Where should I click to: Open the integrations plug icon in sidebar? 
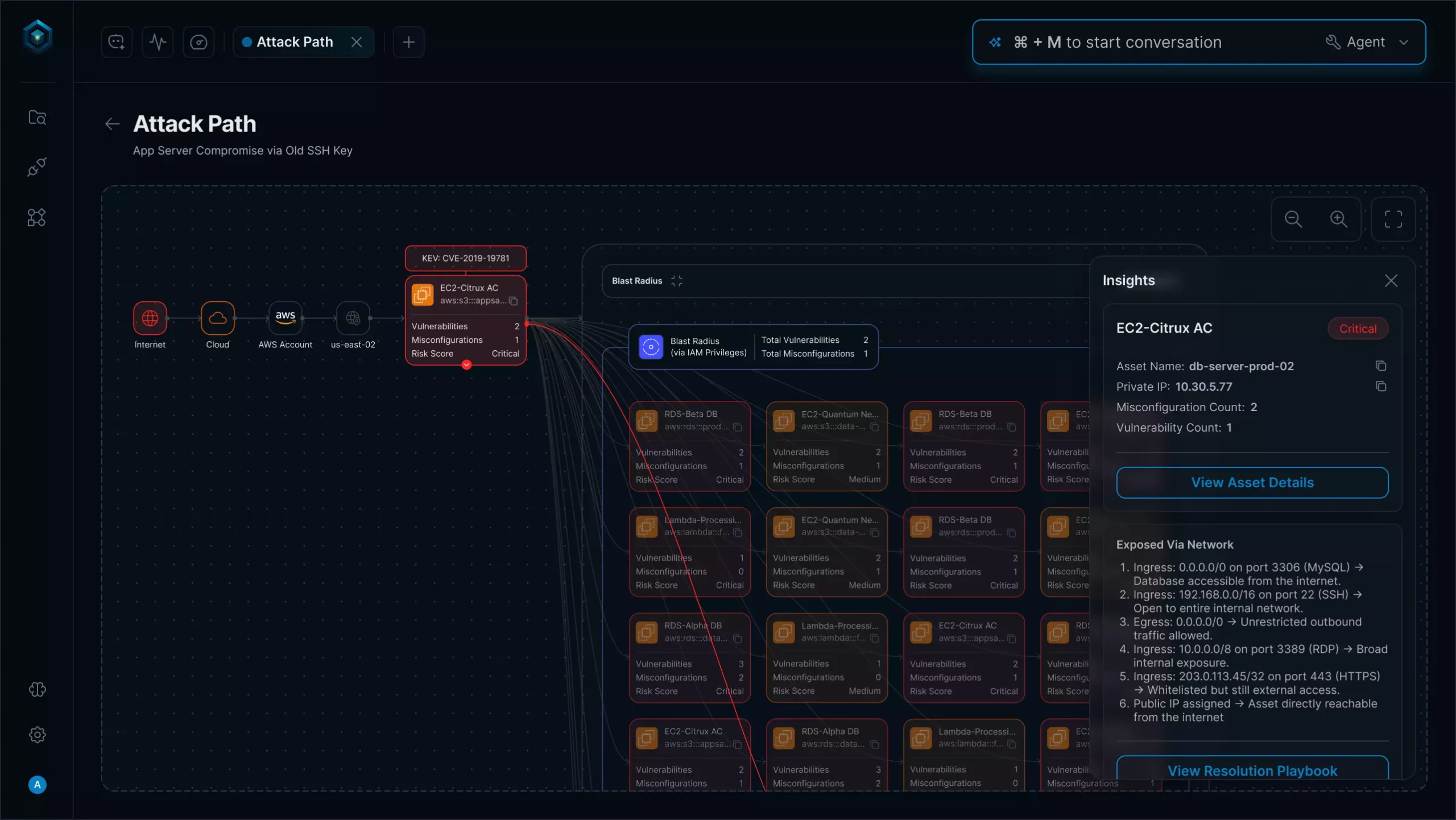37,167
